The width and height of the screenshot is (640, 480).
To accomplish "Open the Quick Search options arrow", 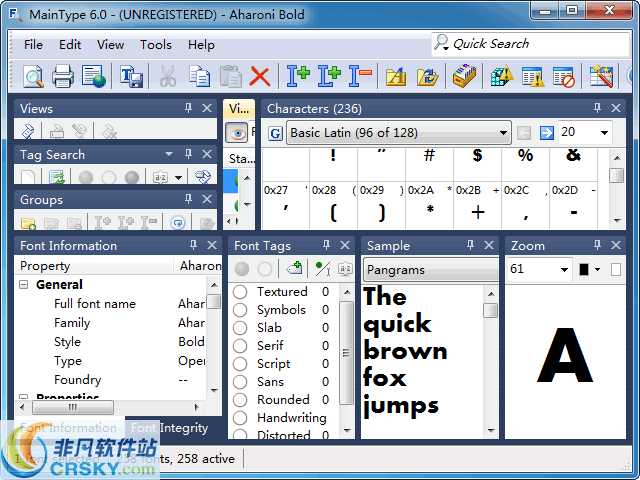I will (x=446, y=49).
